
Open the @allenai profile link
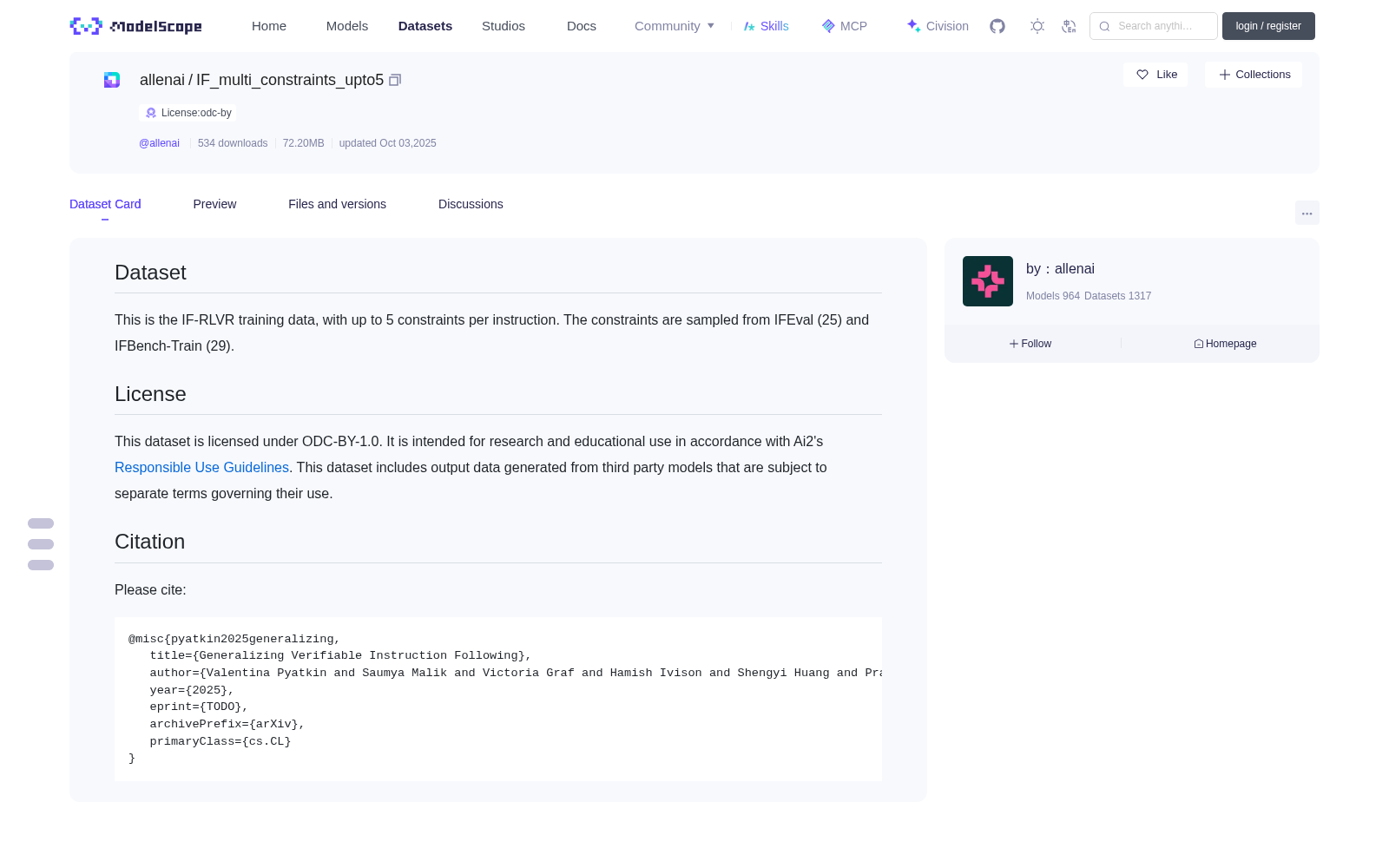pyautogui.click(x=159, y=143)
